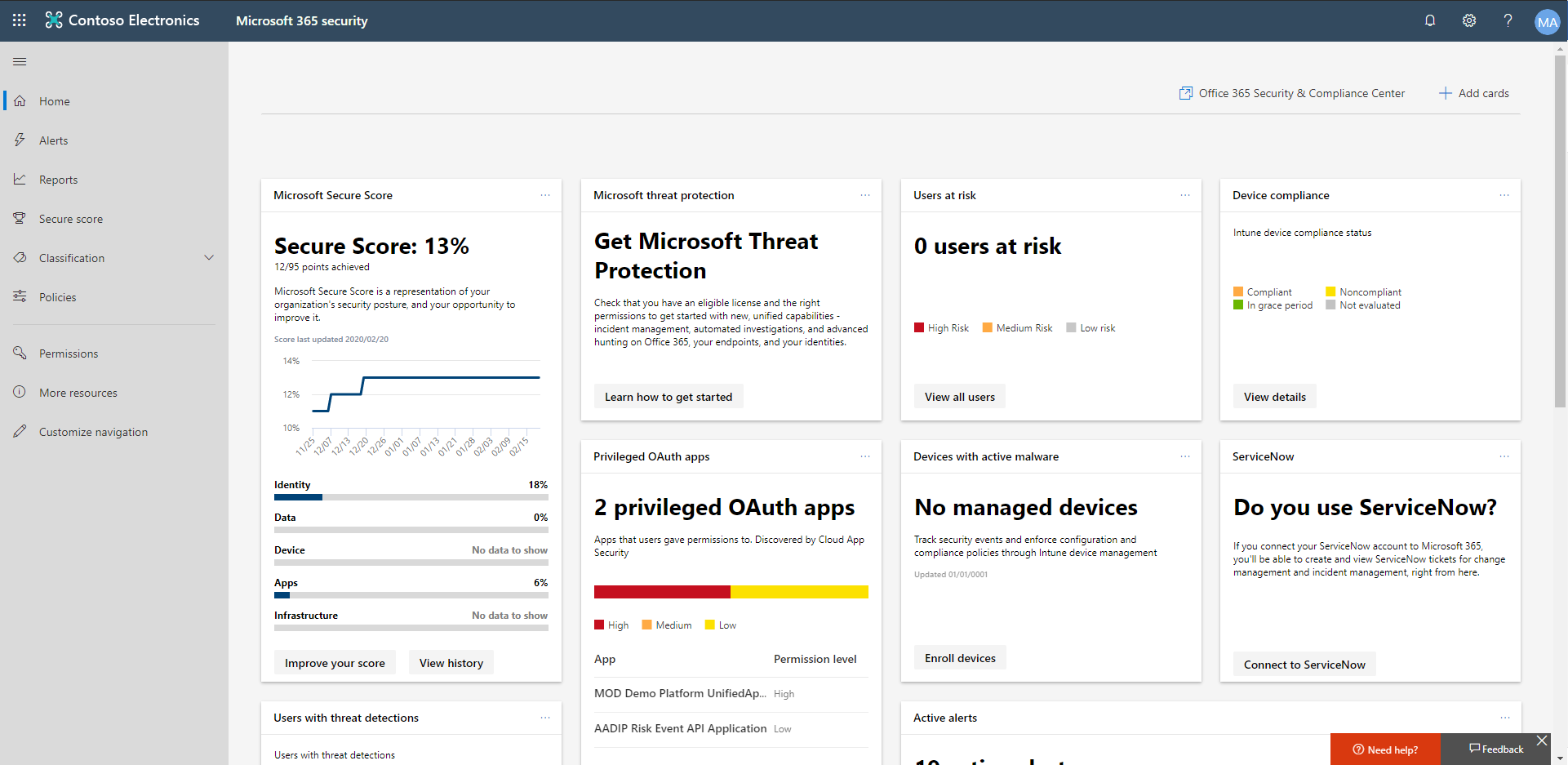
Task: Click the MA profile avatar
Action: 1548,21
